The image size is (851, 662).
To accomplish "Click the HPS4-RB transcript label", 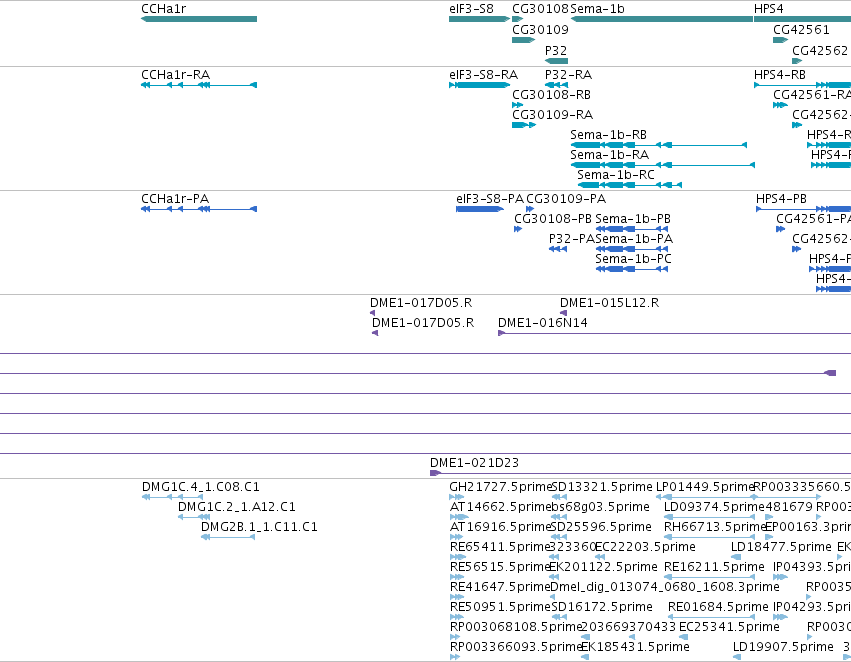I will click(x=780, y=74).
